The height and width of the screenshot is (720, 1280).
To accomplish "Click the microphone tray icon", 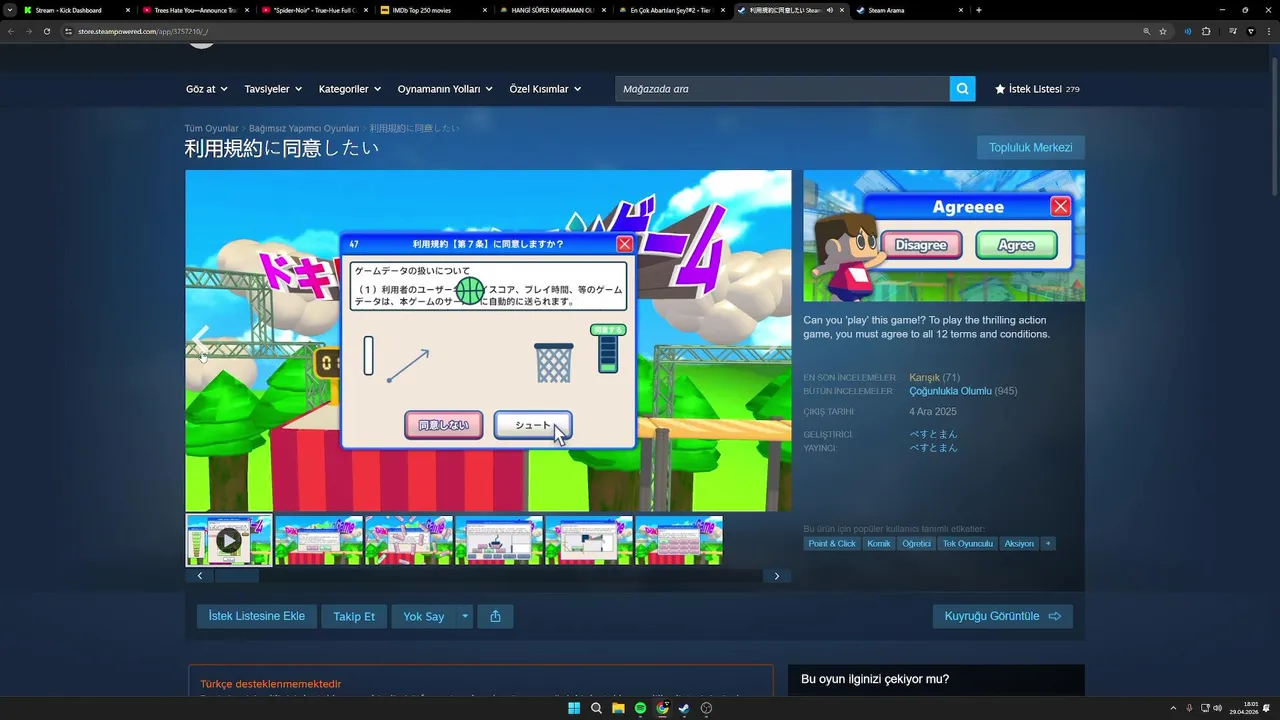I will pyautogui.click(x=1189, y=708).
